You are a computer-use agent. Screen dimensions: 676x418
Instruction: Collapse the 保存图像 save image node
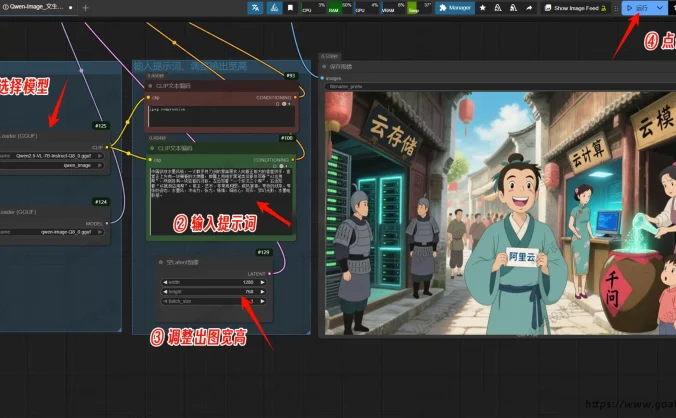point(324,67)
